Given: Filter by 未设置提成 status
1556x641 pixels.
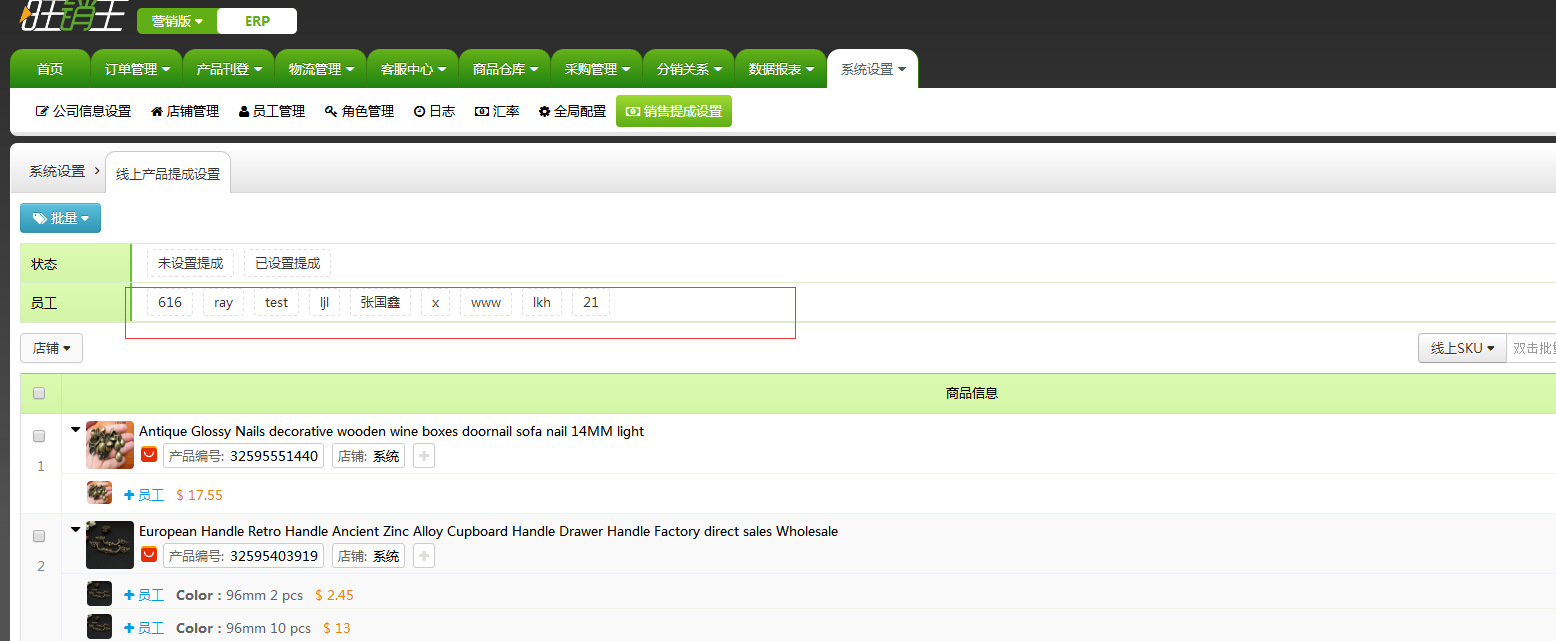Looking at the screenshot, I should [190, 263].
